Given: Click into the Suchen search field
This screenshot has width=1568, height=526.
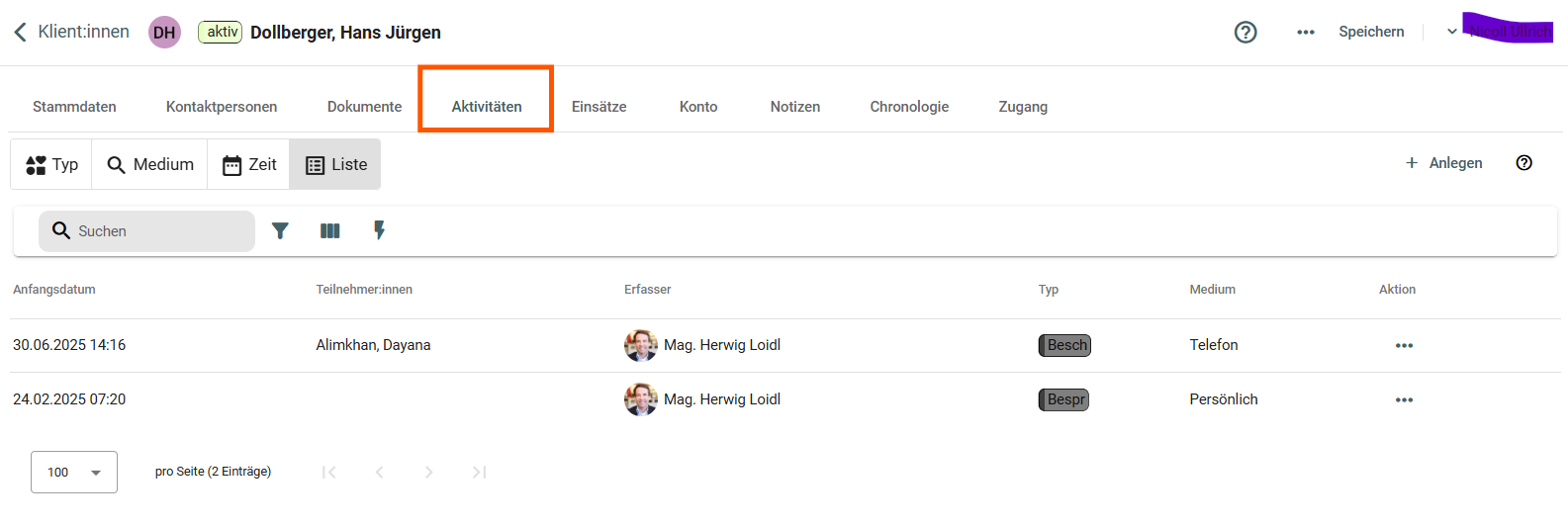Looking at the screenshot, I should [x=158, y=231].
